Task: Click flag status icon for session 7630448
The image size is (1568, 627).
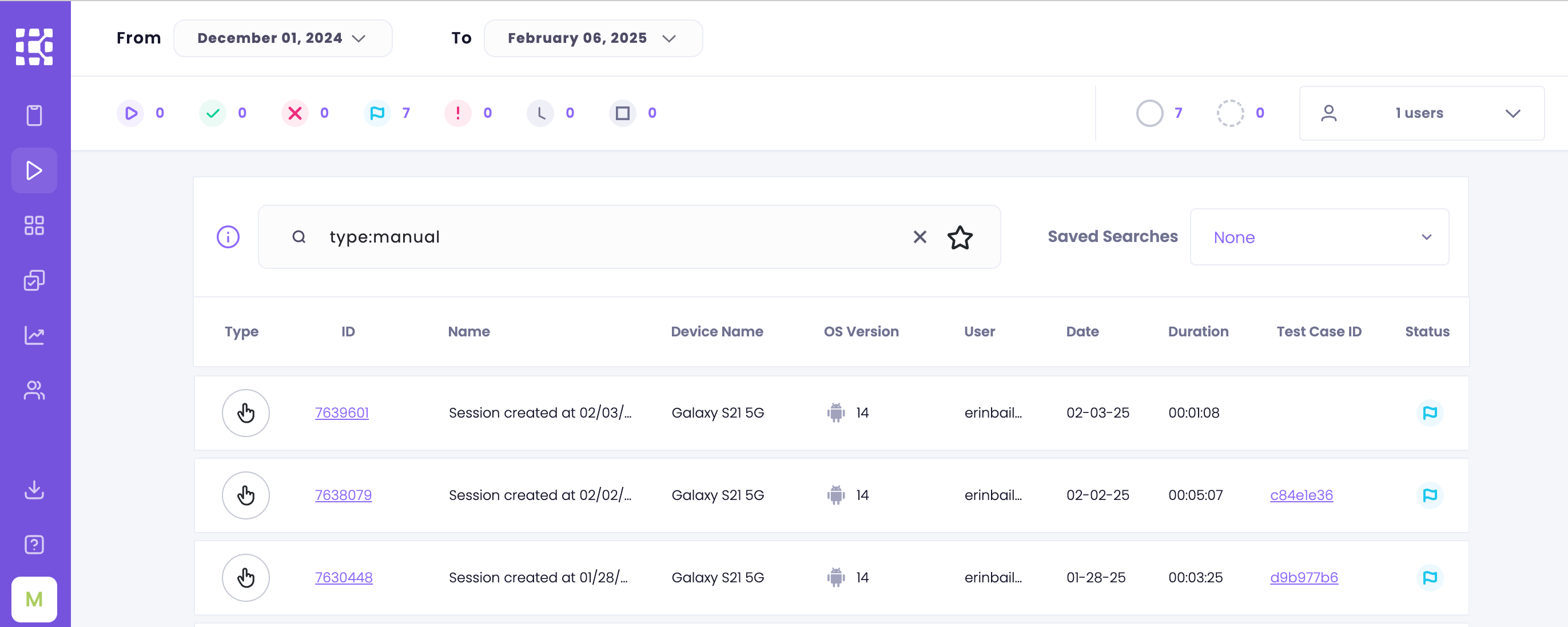Action: tap(1429, 577)
